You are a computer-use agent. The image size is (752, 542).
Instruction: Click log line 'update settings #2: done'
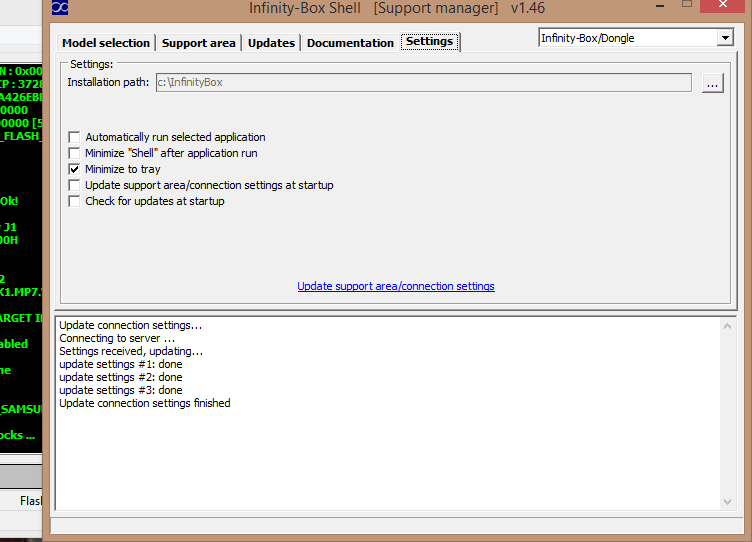click(121, 377)
